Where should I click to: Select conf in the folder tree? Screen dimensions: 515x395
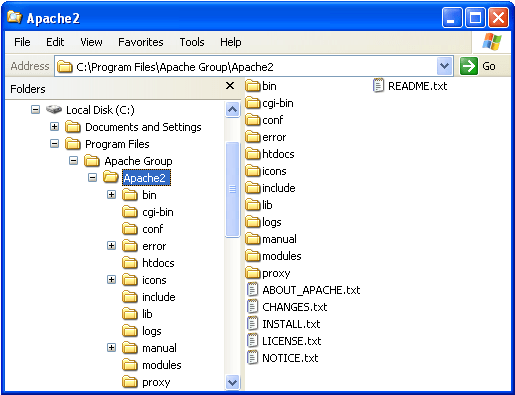153,229
